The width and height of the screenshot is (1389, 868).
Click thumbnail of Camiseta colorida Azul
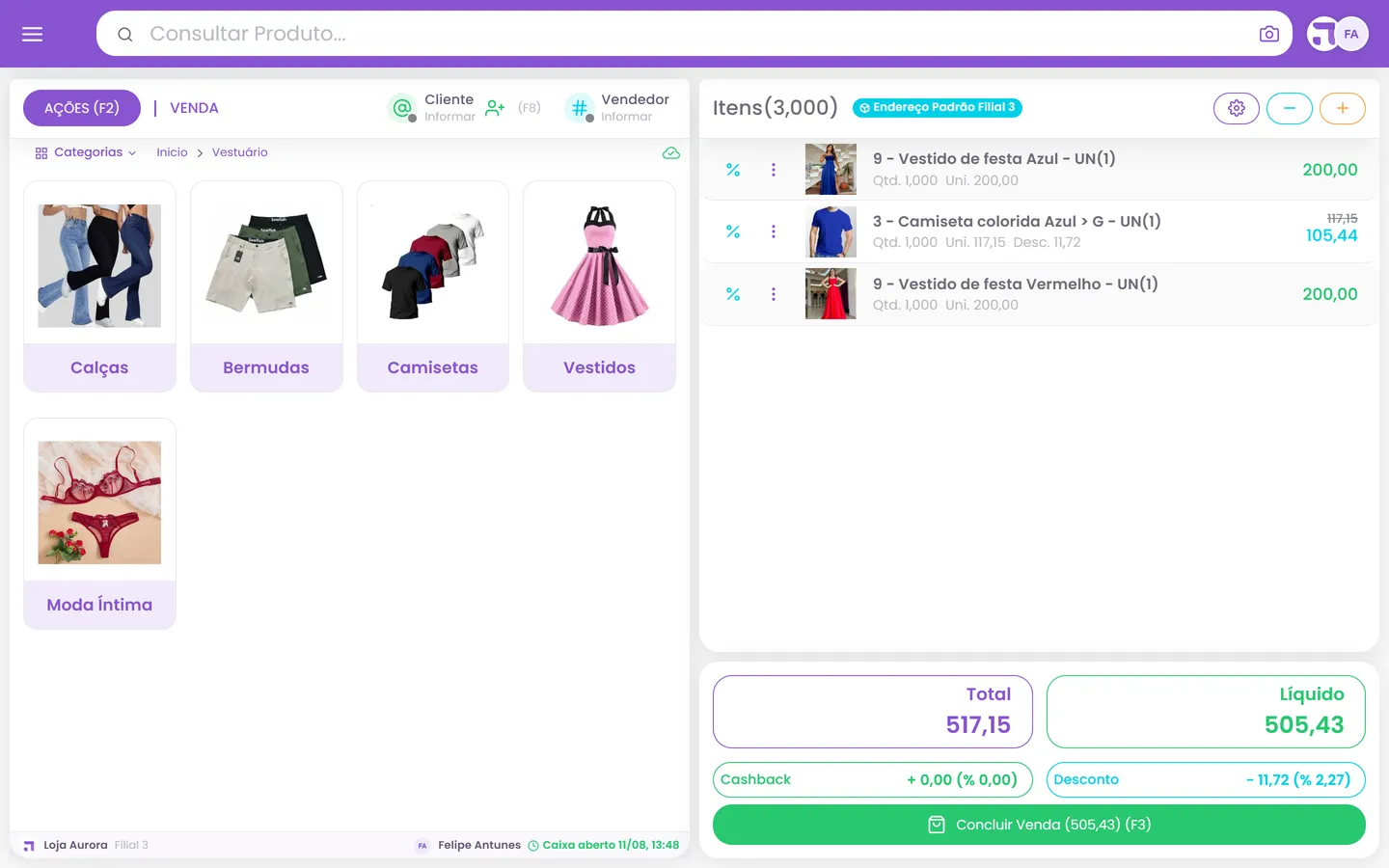point(831,231)
